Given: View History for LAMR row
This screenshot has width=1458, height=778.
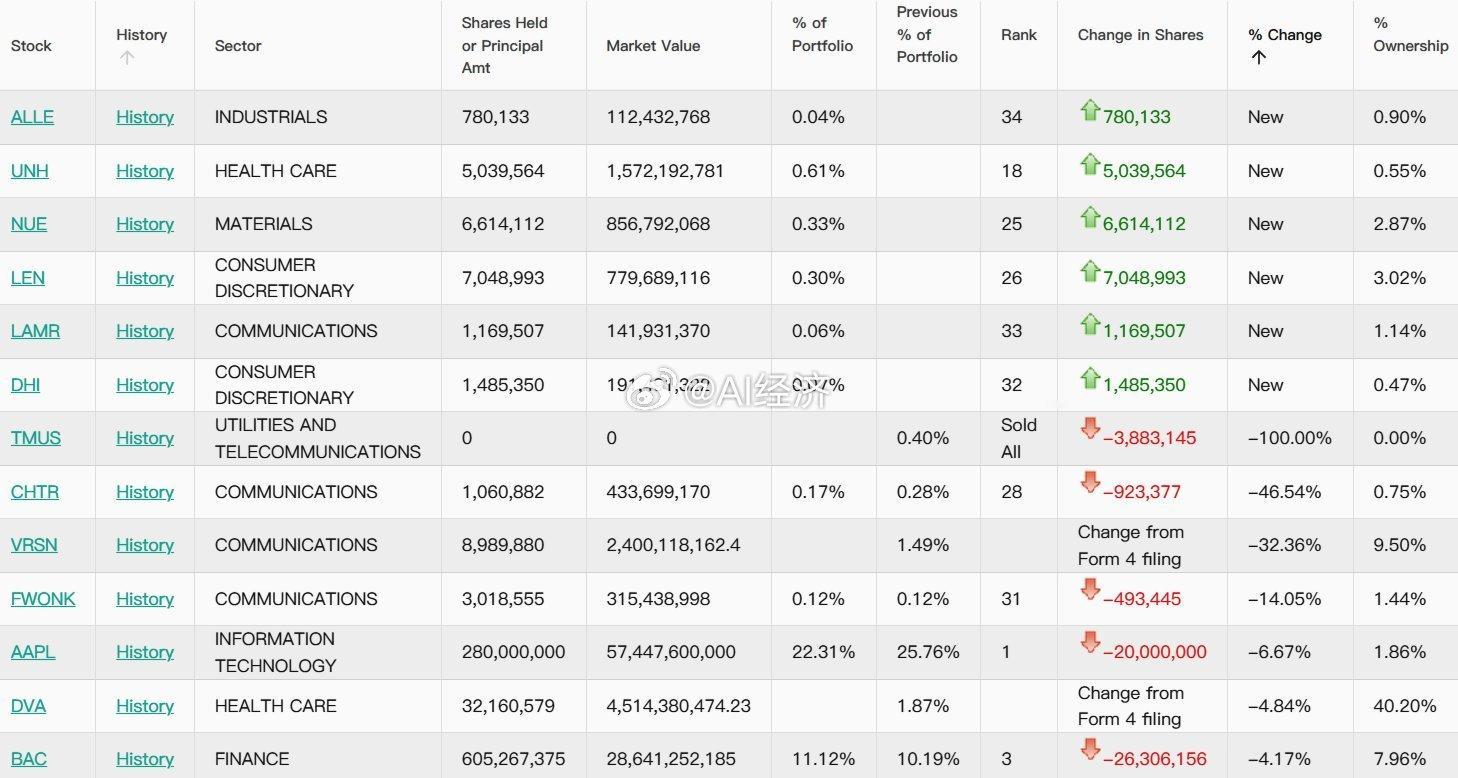Looking at the screenshot, I should coord(145,331).
